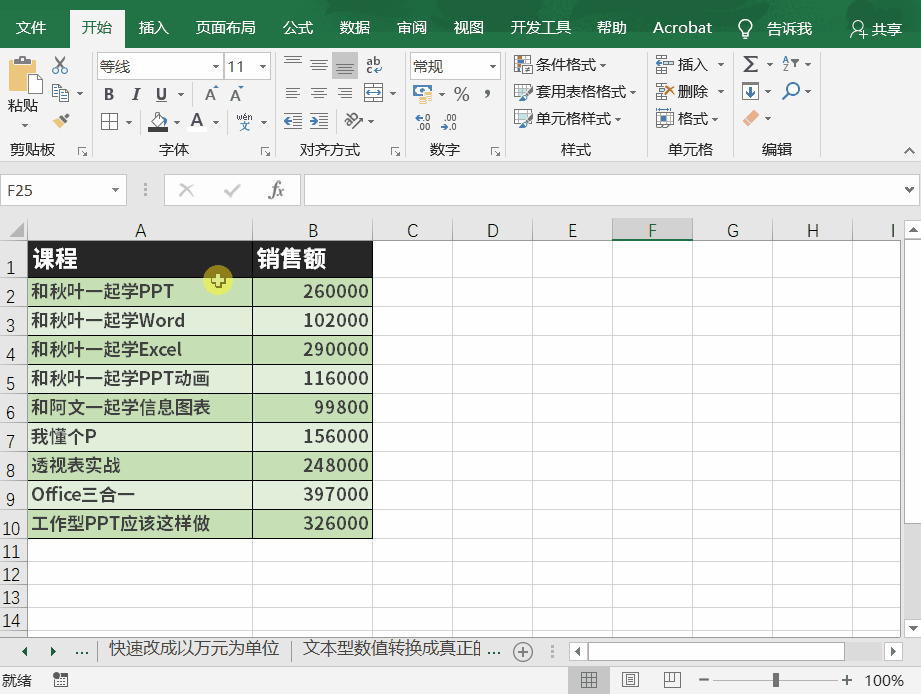921x694 pixels.
Task: Merge and center cells
Action: pyautogui.click(x=374, y=93)
